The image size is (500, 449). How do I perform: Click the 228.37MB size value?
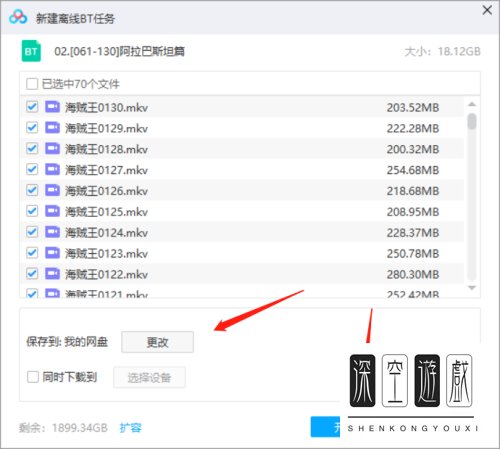point(413,233)
